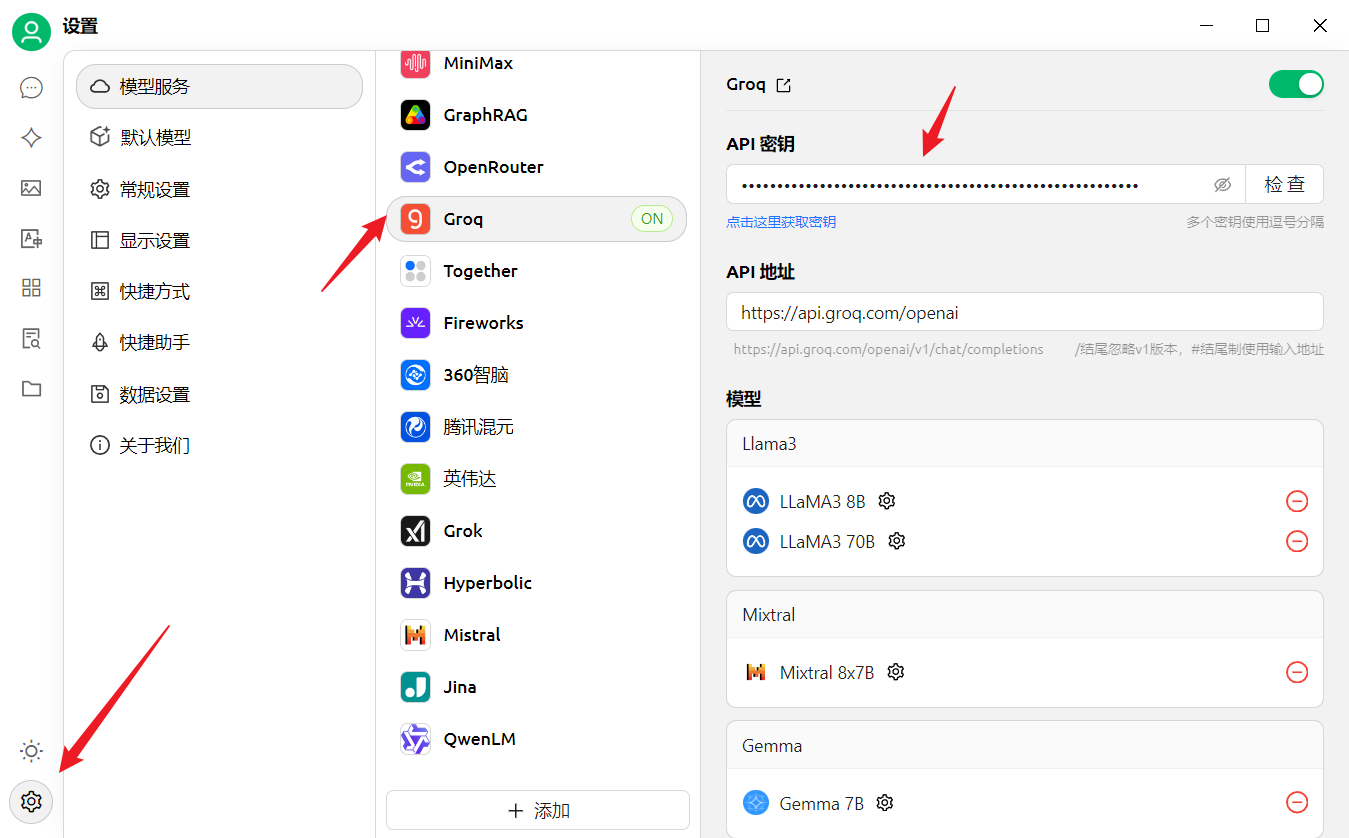Screen dimensions: 1349x838
Task: Click the green user avatar
Action: pyautogui.click(x=31, y=32)
